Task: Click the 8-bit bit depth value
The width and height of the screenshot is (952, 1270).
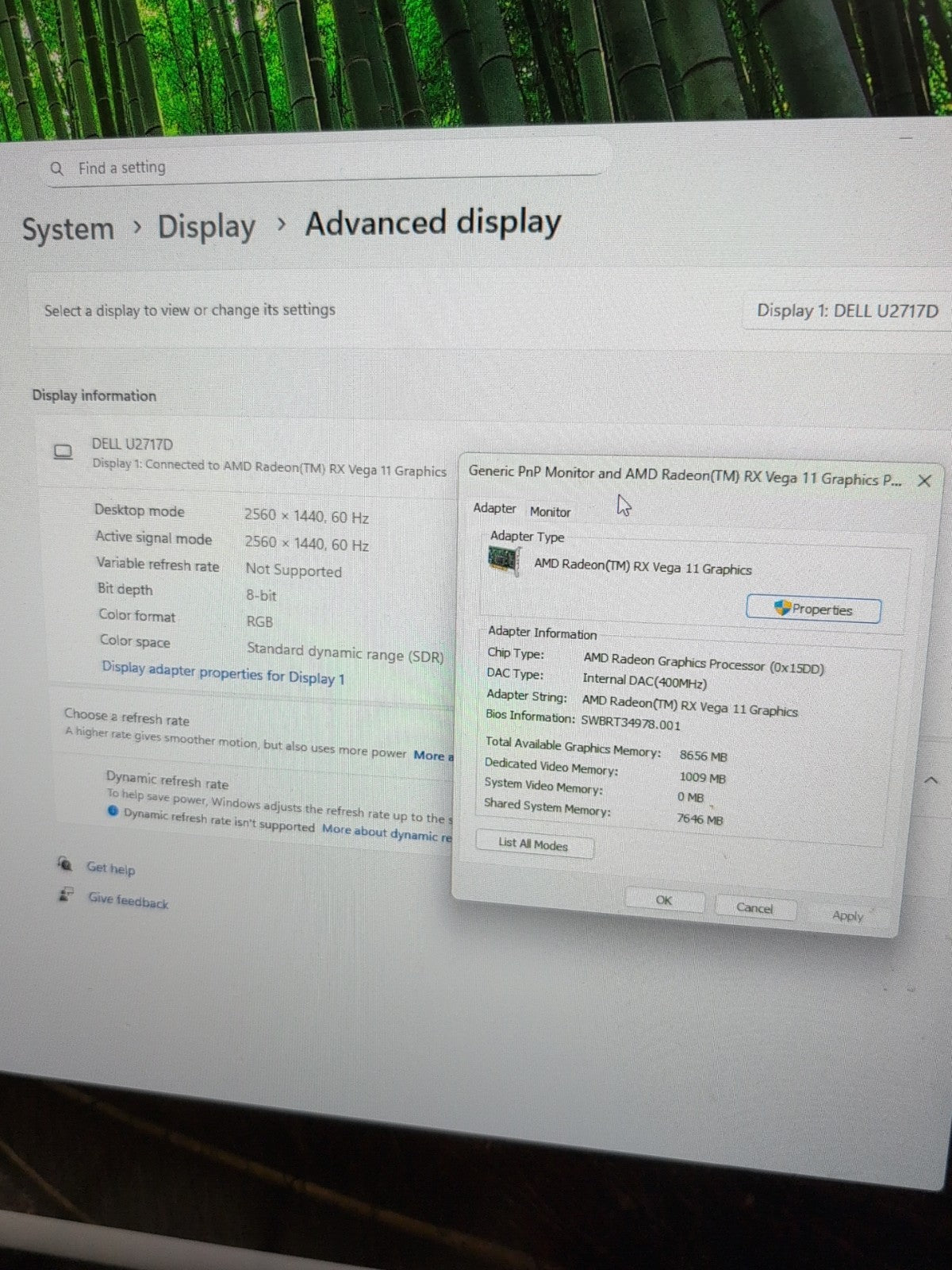Action: tap(261, 595)
